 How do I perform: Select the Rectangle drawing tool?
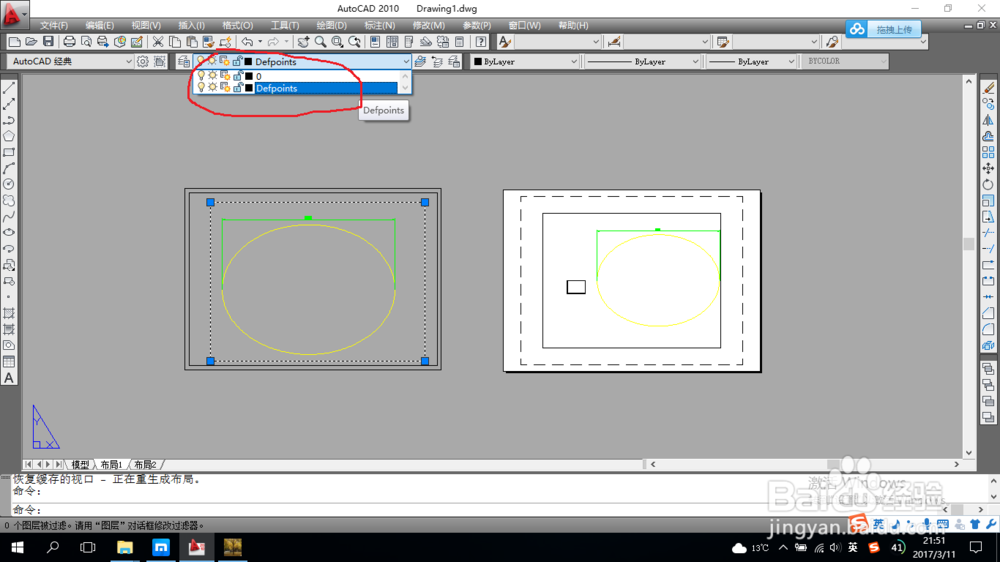[x=9, y=152]
